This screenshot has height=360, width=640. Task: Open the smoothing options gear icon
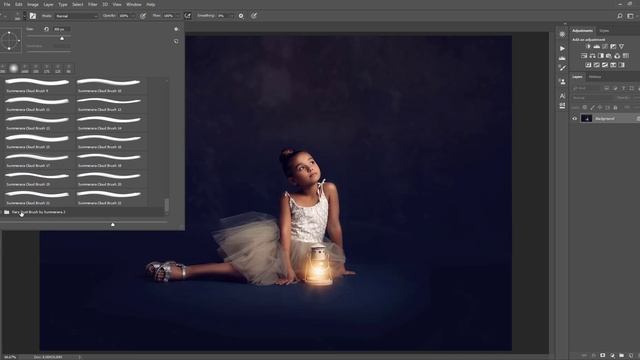[241, 16]
